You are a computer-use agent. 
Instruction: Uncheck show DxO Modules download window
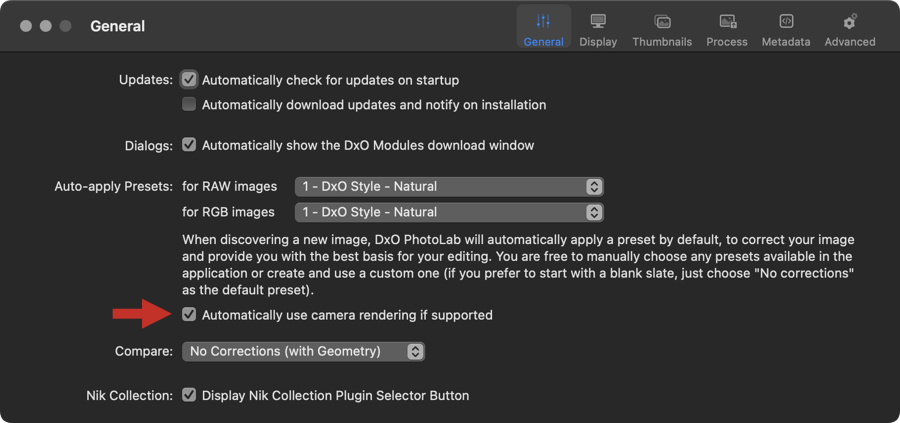pyautogui.click(x=189, y=145)
